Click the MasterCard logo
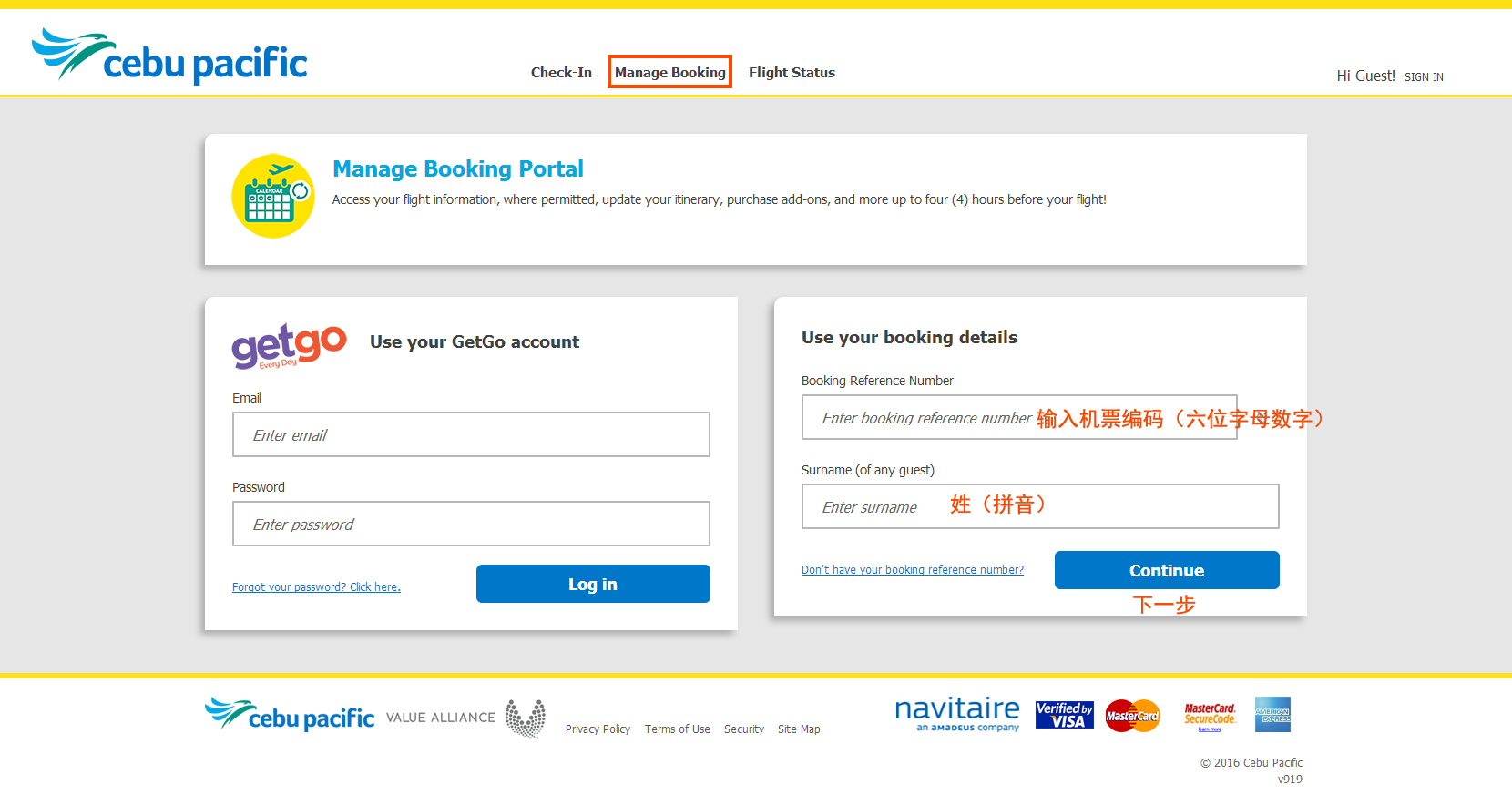The height and width of the screenshot is (805, 1512). pyautogui.click(x=1133, y=716)
